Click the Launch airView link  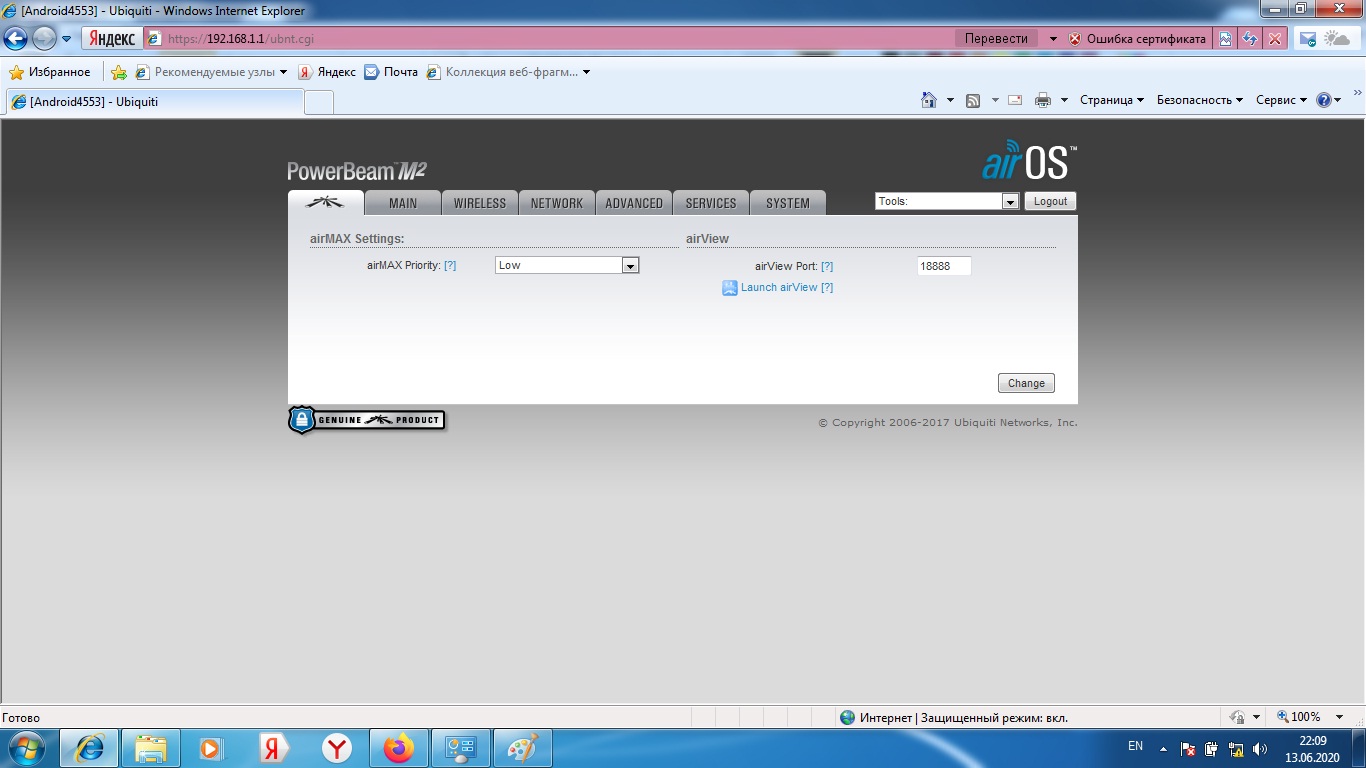pyautogui.click(x=779, y=287)
